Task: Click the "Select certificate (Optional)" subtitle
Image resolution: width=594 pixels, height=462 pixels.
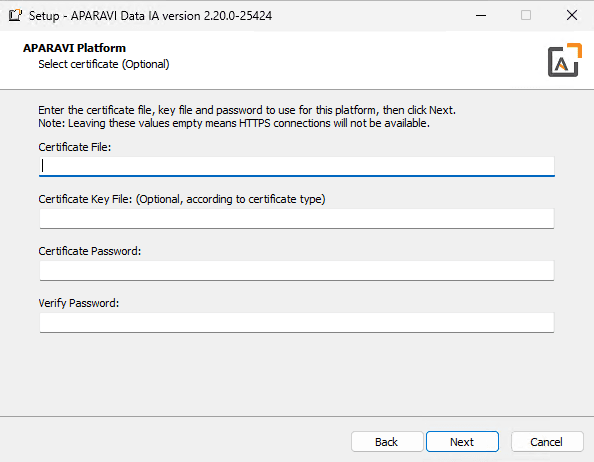Action: click(x=104, y=64)
